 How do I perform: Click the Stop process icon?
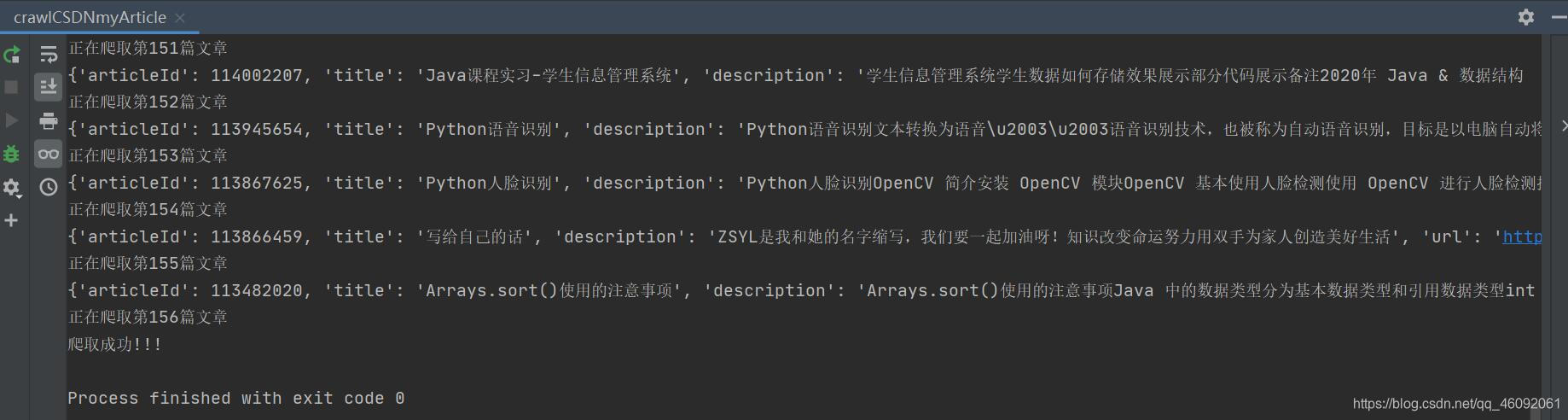click(x=12, y=87)
